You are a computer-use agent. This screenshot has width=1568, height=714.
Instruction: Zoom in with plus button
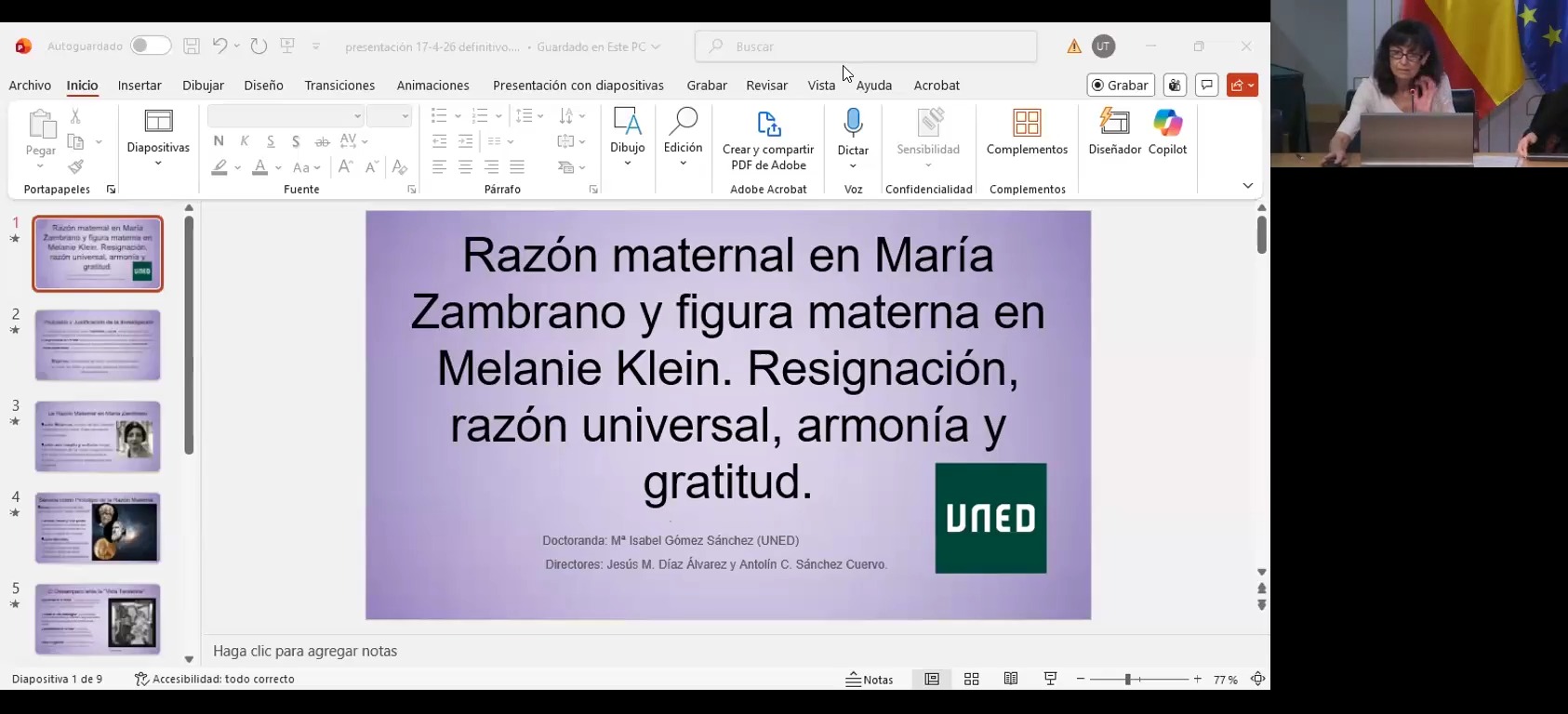coord(1198,680)
